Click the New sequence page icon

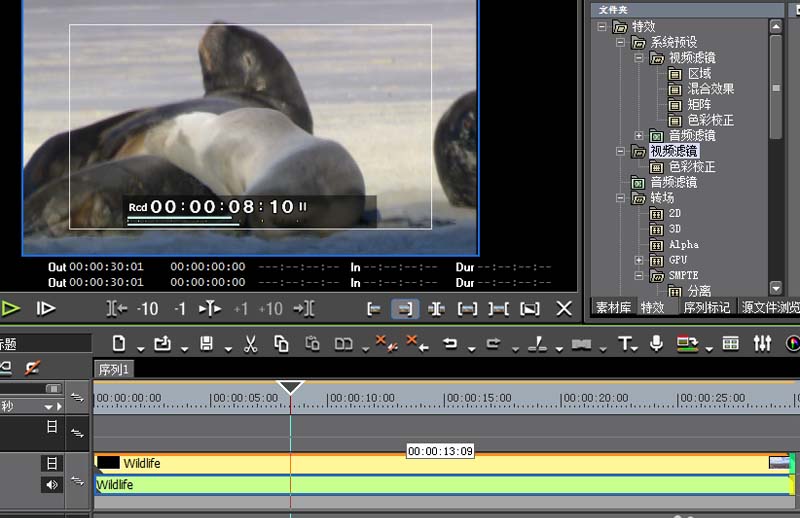[x=119, y=344]
